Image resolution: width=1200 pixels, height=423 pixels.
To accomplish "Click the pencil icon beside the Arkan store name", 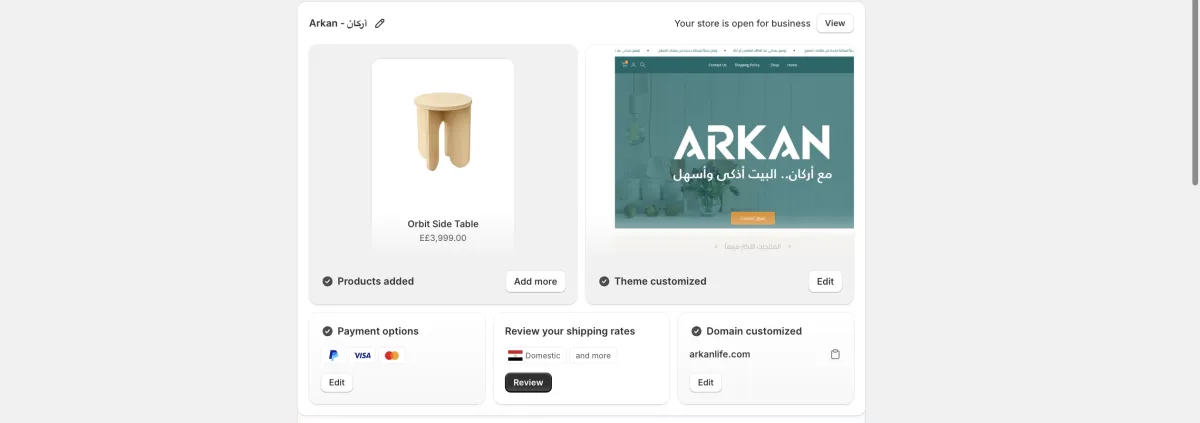I will tap(380, 23).
